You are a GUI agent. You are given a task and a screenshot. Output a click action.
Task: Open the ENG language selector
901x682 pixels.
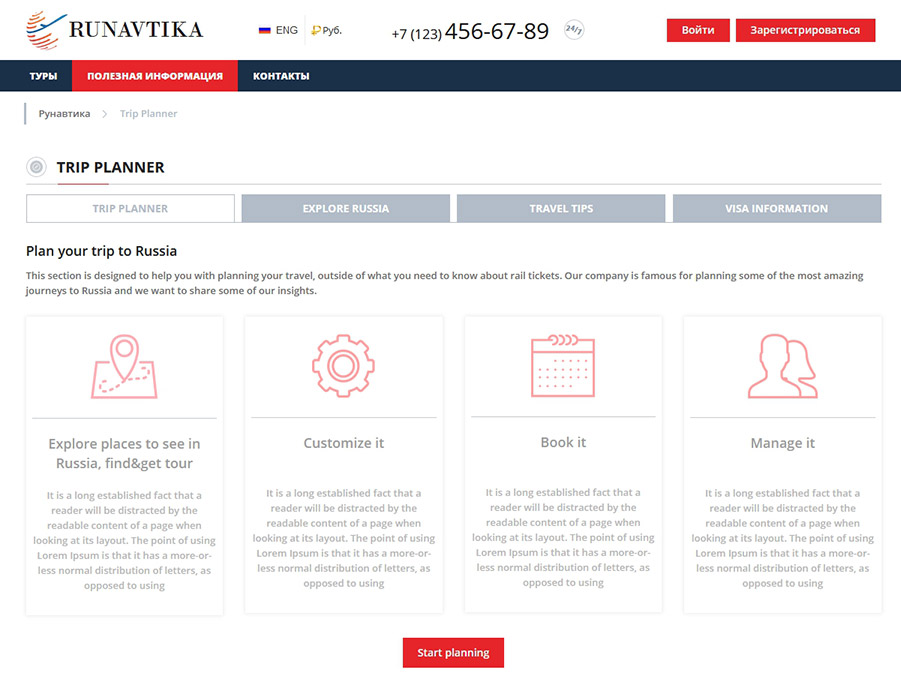pos(287,31)
